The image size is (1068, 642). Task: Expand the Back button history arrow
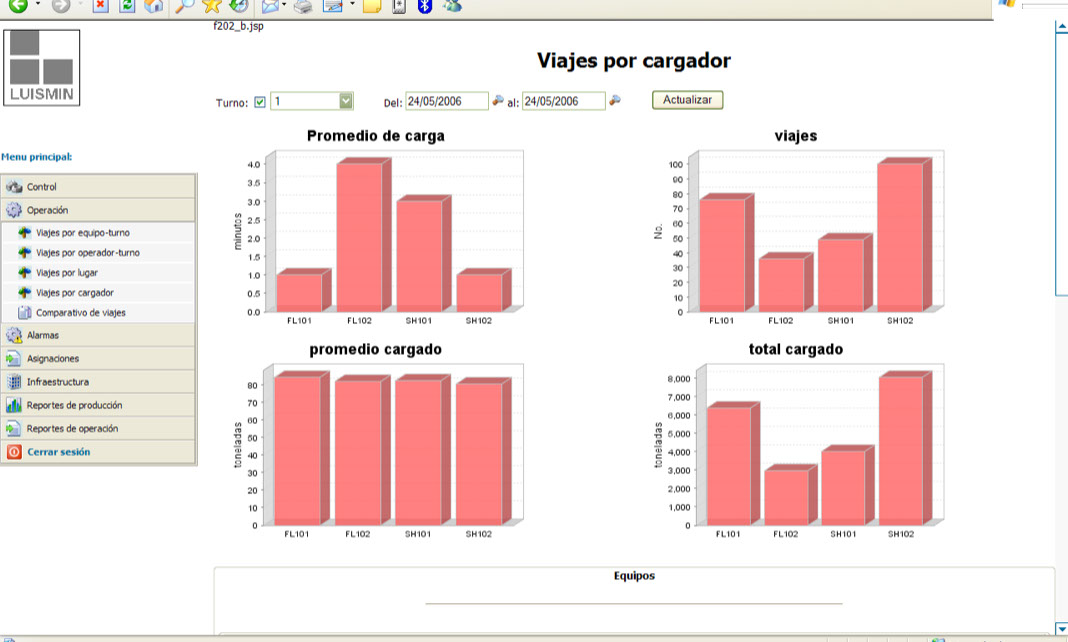click(x=39, y=6)
